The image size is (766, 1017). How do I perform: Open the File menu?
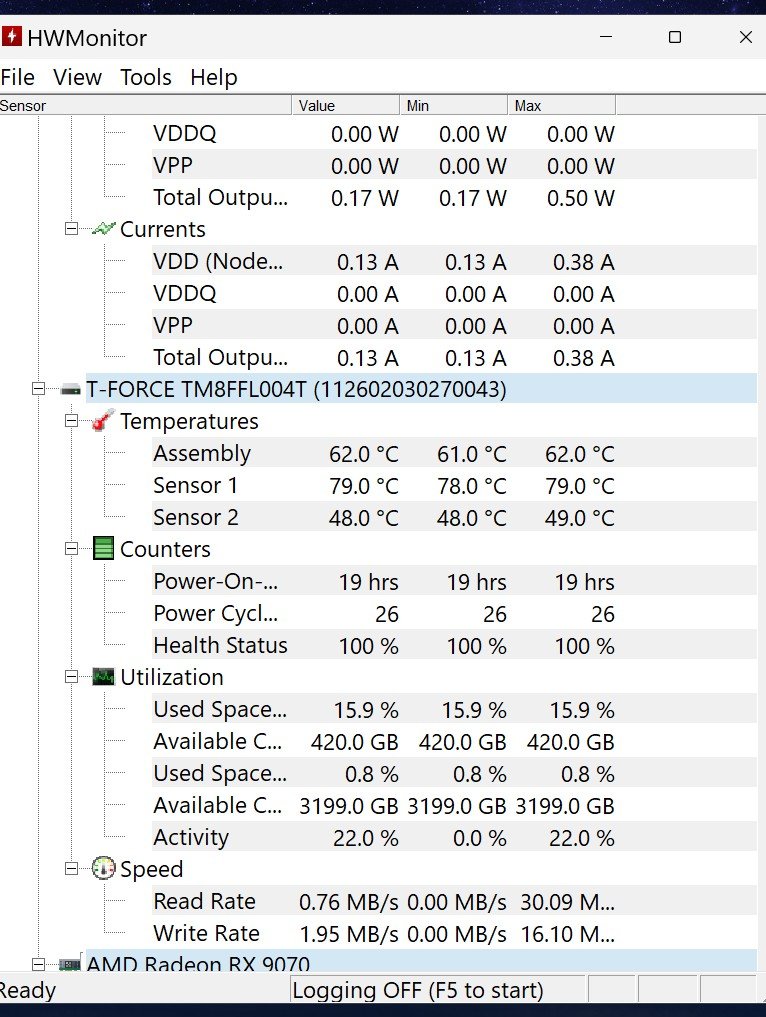[x=18, y=77]
